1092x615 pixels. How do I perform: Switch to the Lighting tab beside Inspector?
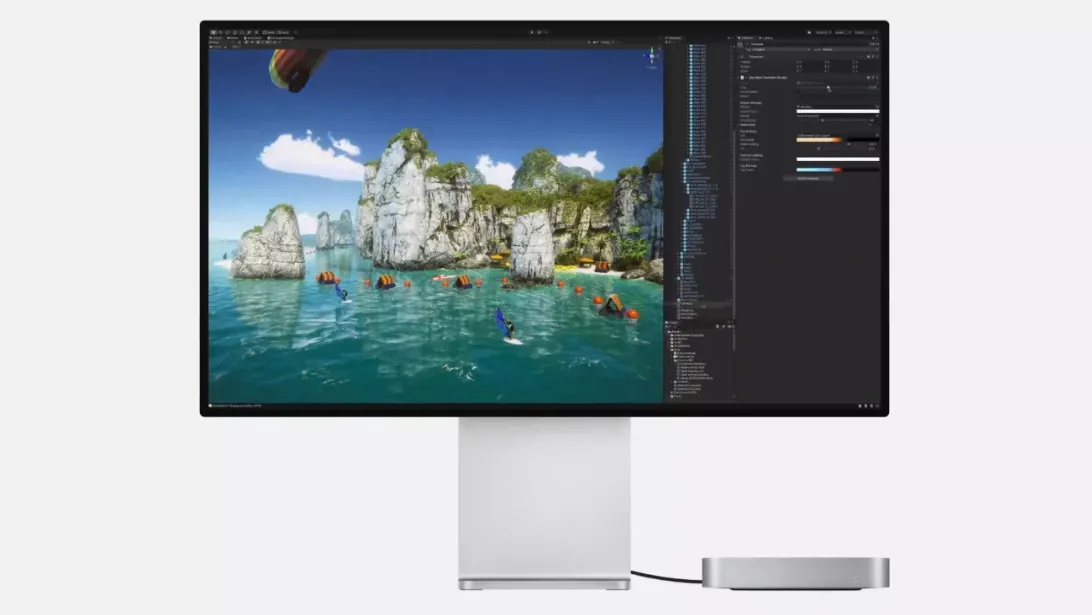tap(768, 38)
